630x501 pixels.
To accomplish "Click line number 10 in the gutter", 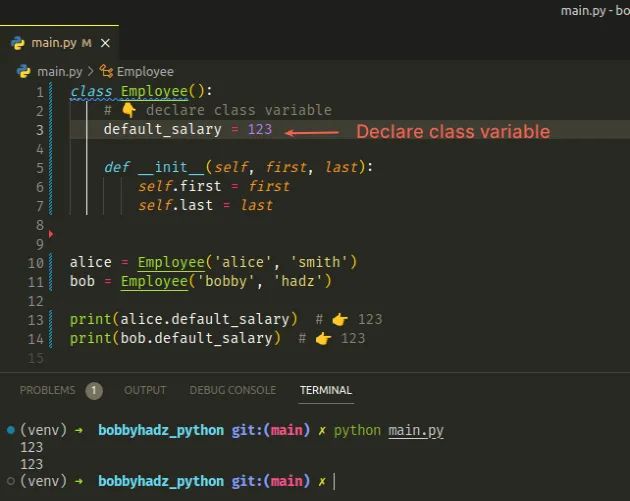I will [x=36, y=263].
